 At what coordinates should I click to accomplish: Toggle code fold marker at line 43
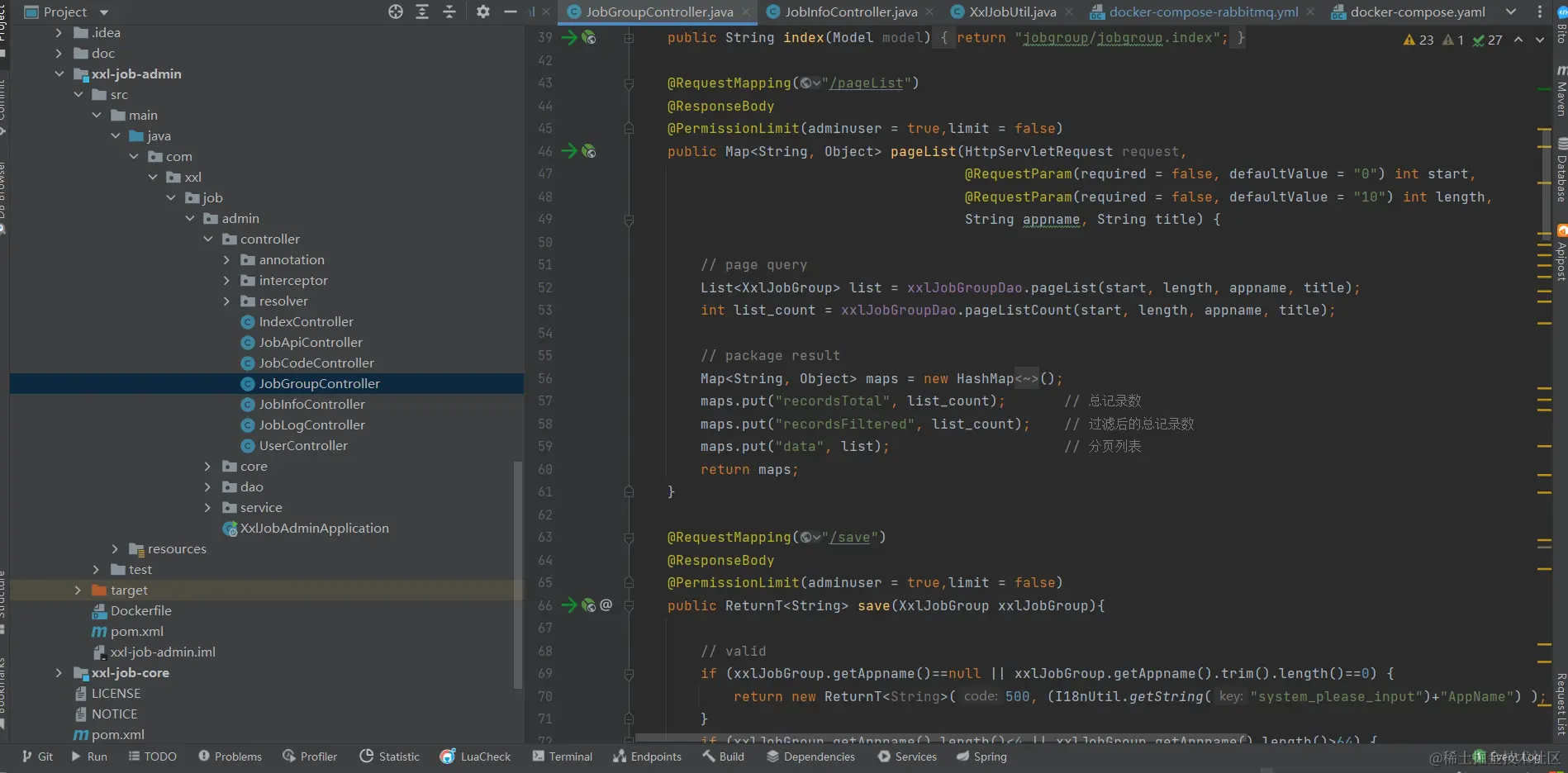tap(630, 83)
